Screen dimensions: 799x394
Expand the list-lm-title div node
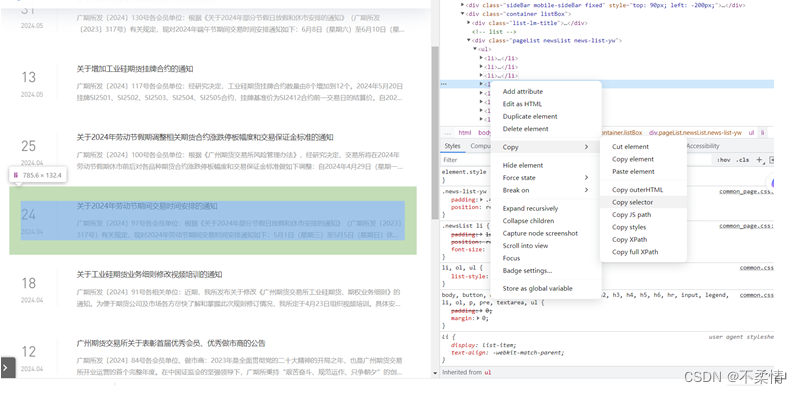469,23
